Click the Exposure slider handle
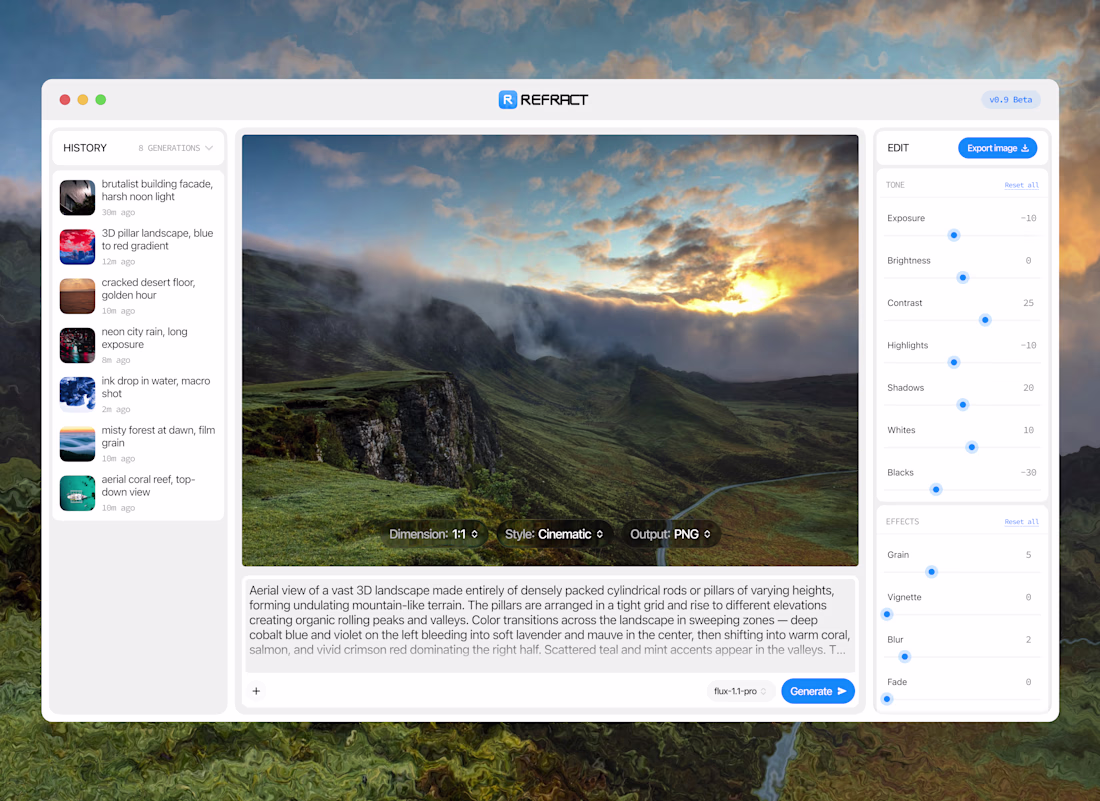The width and height of the screenshot is (1100, 801). click(x=953, y=235)
